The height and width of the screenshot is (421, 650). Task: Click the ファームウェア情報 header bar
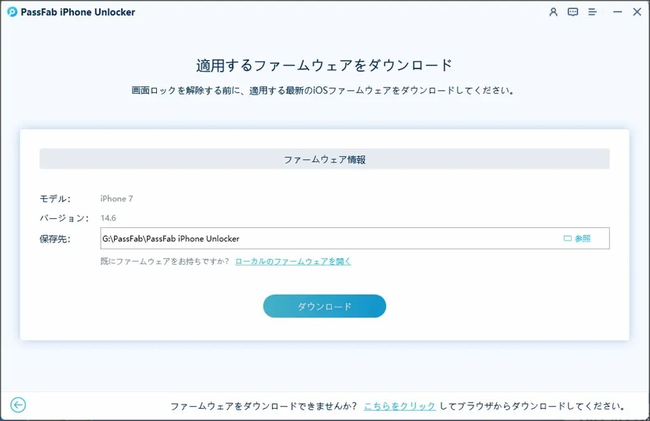[325, 159]
